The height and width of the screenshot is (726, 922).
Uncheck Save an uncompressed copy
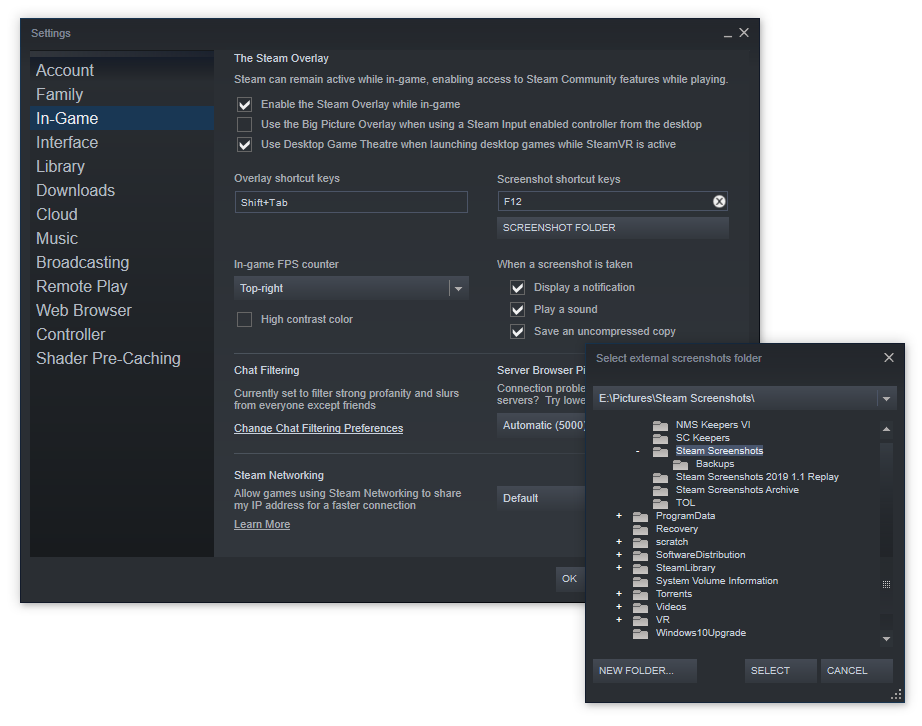pyautogui.click(x=517, y=332)
